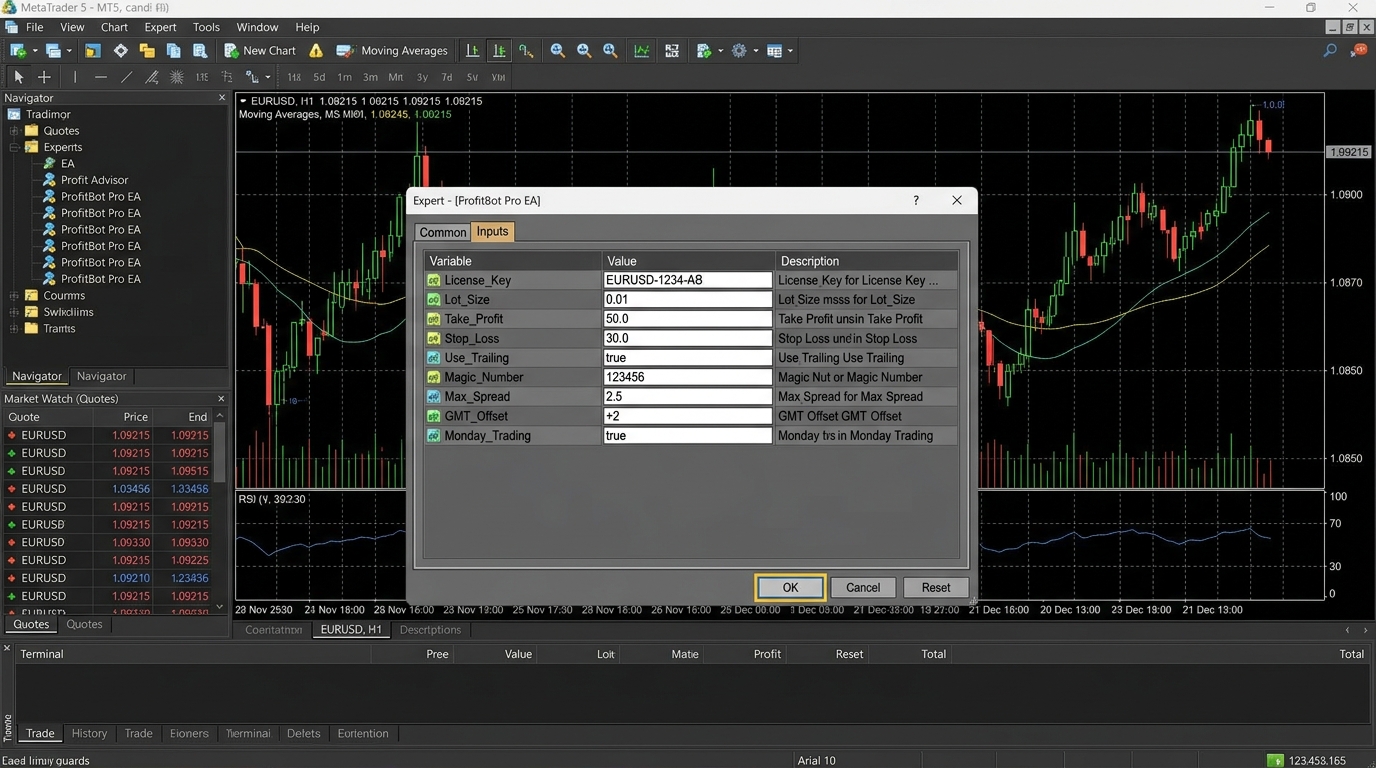Click the New Chart toolbar button

[260, 50]
